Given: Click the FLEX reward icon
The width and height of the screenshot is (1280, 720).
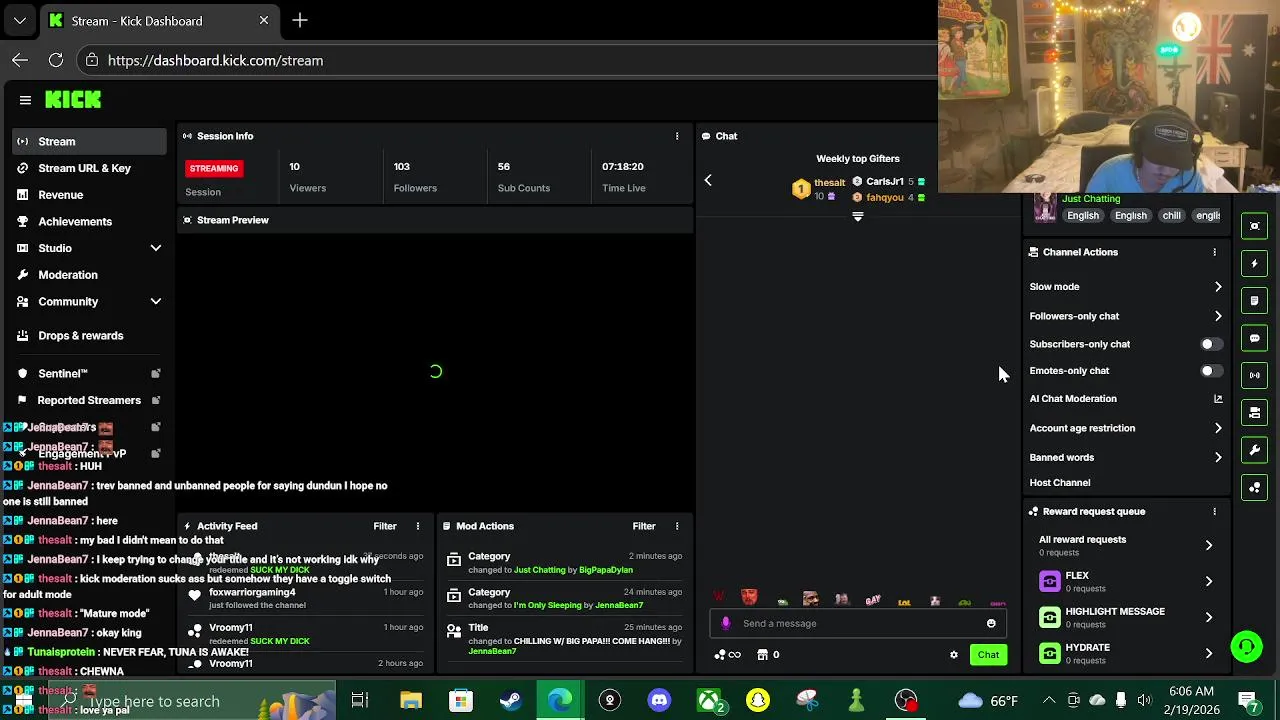Looking at the screenshot, I should 1049,581.
